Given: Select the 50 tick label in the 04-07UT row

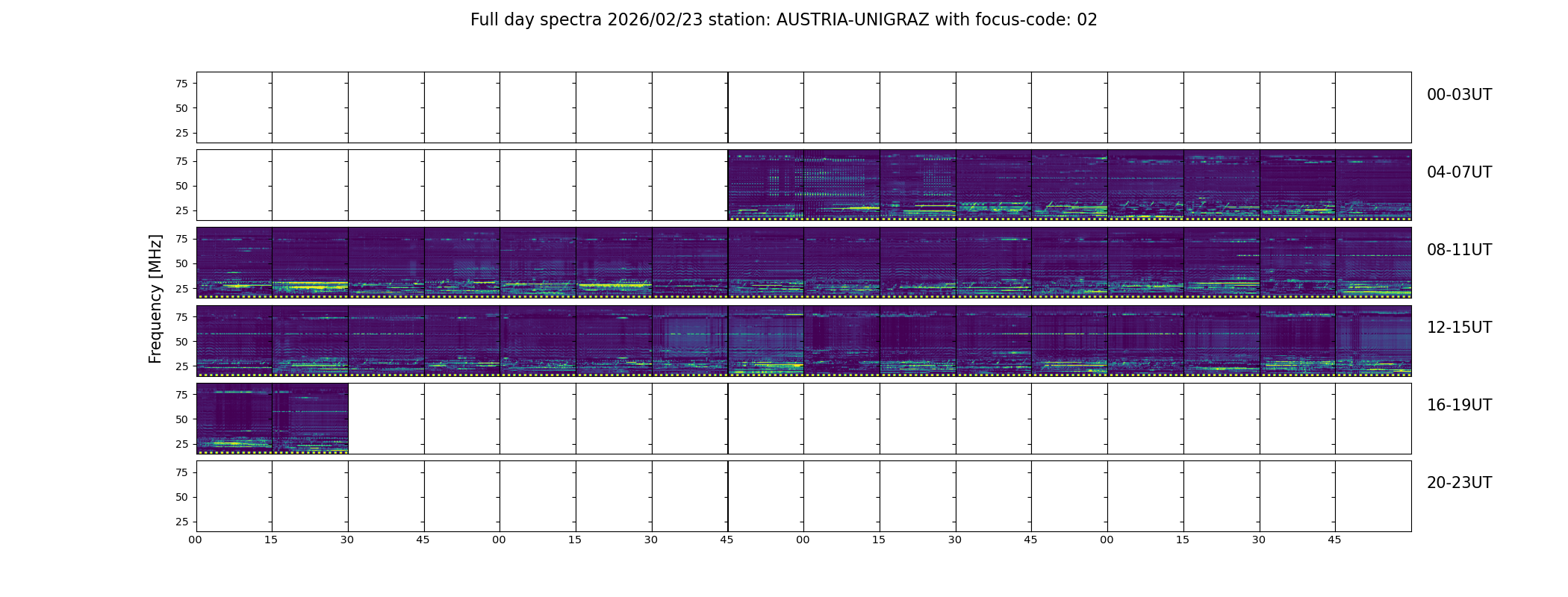Looking at the screenshot, I should coord(181,186).
